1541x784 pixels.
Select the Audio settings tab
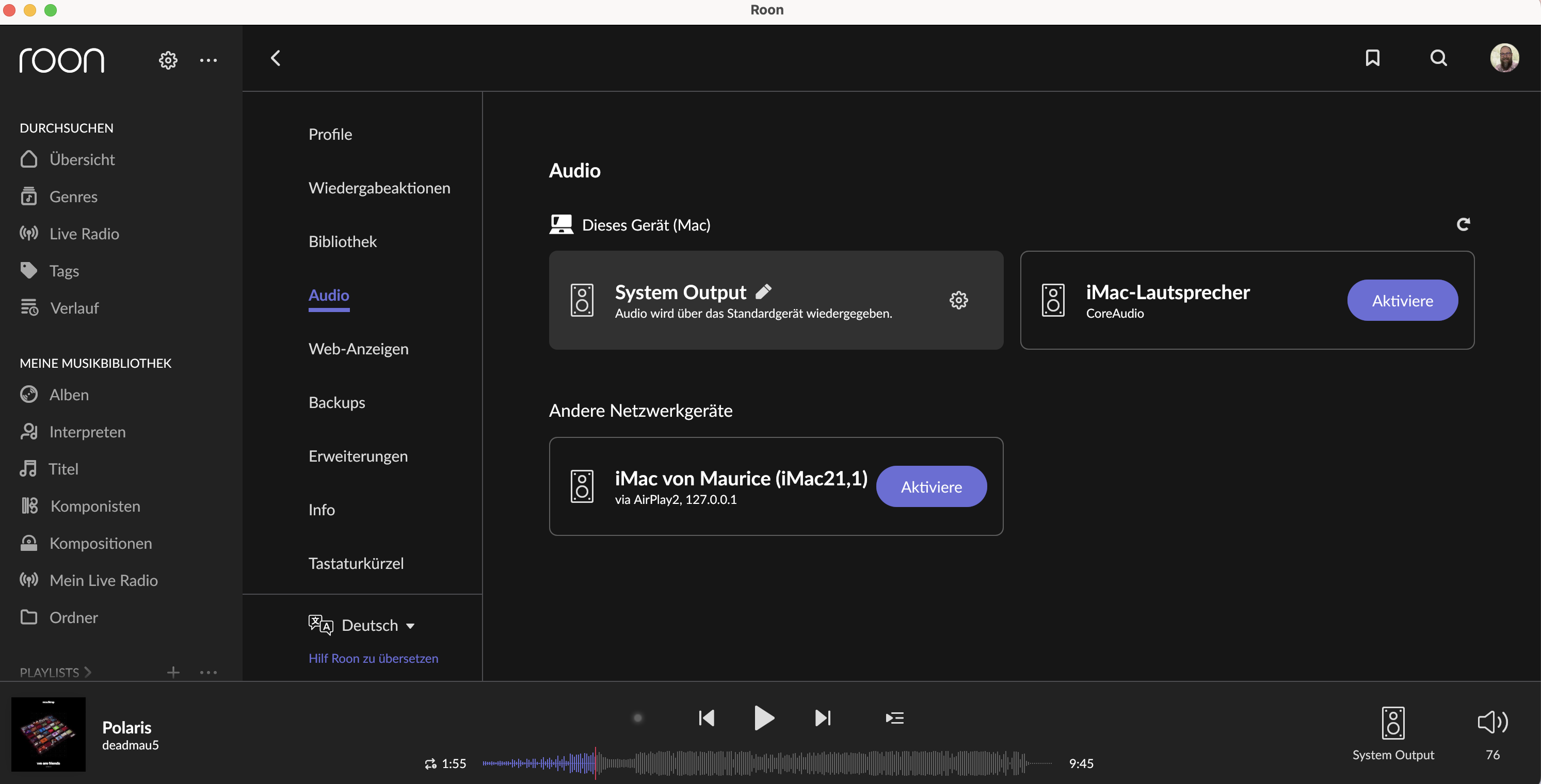point(328,295)
